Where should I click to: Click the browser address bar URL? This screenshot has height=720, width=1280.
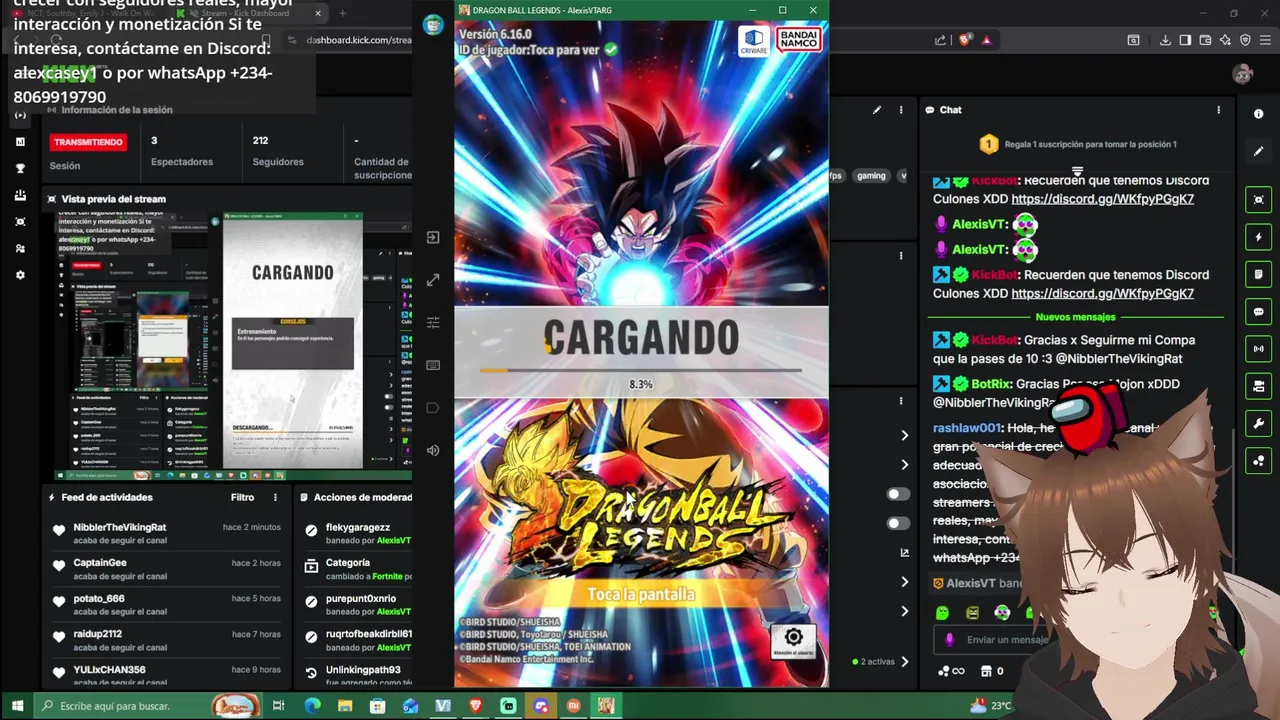[359, 40]
